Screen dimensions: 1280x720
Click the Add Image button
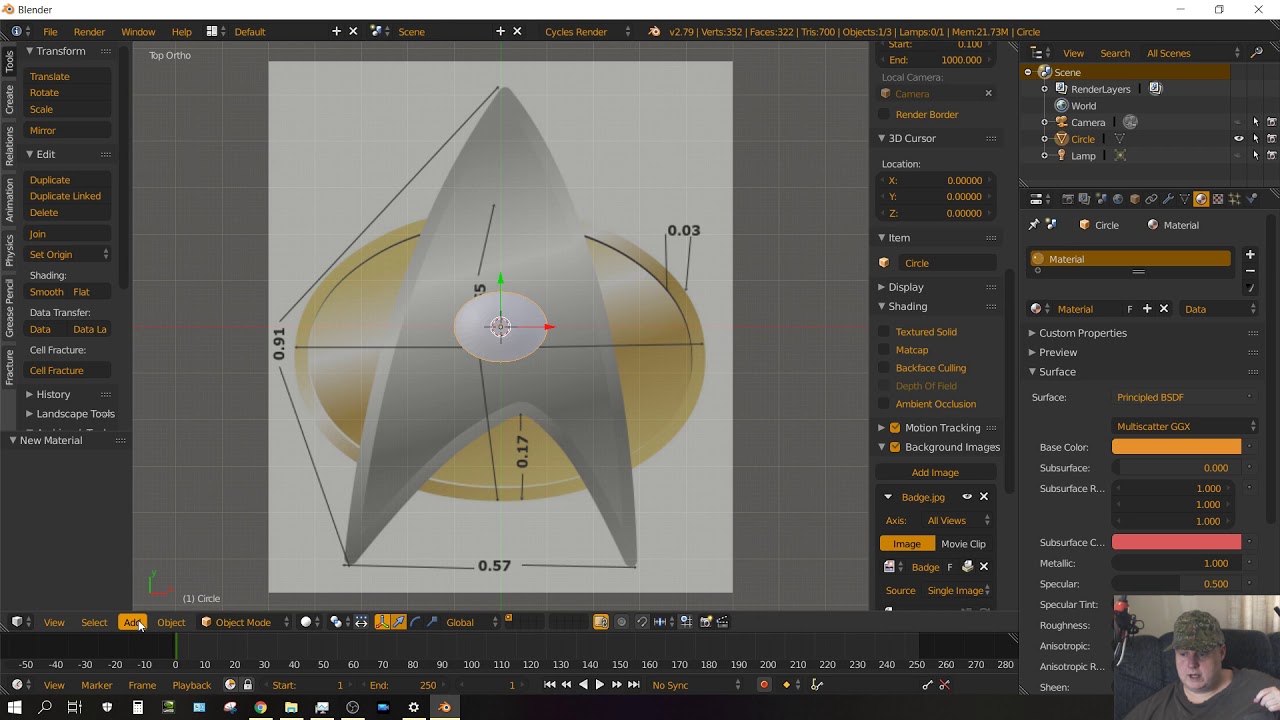click(x=935, y=473)
